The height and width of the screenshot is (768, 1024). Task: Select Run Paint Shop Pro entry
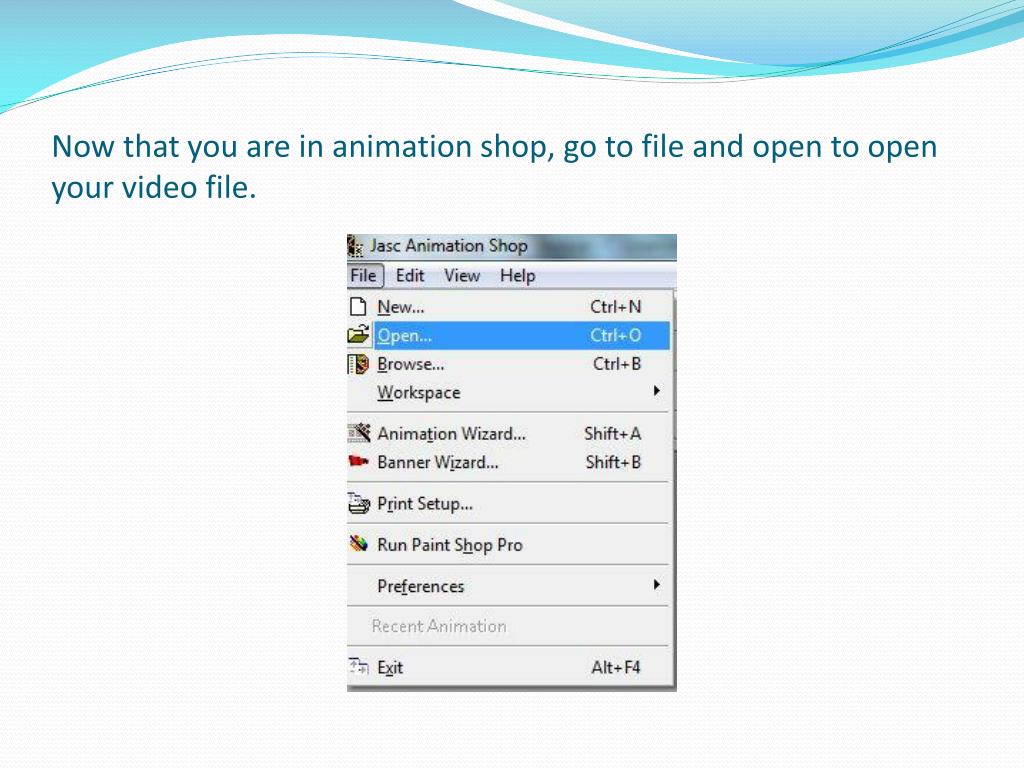point(508,545)
